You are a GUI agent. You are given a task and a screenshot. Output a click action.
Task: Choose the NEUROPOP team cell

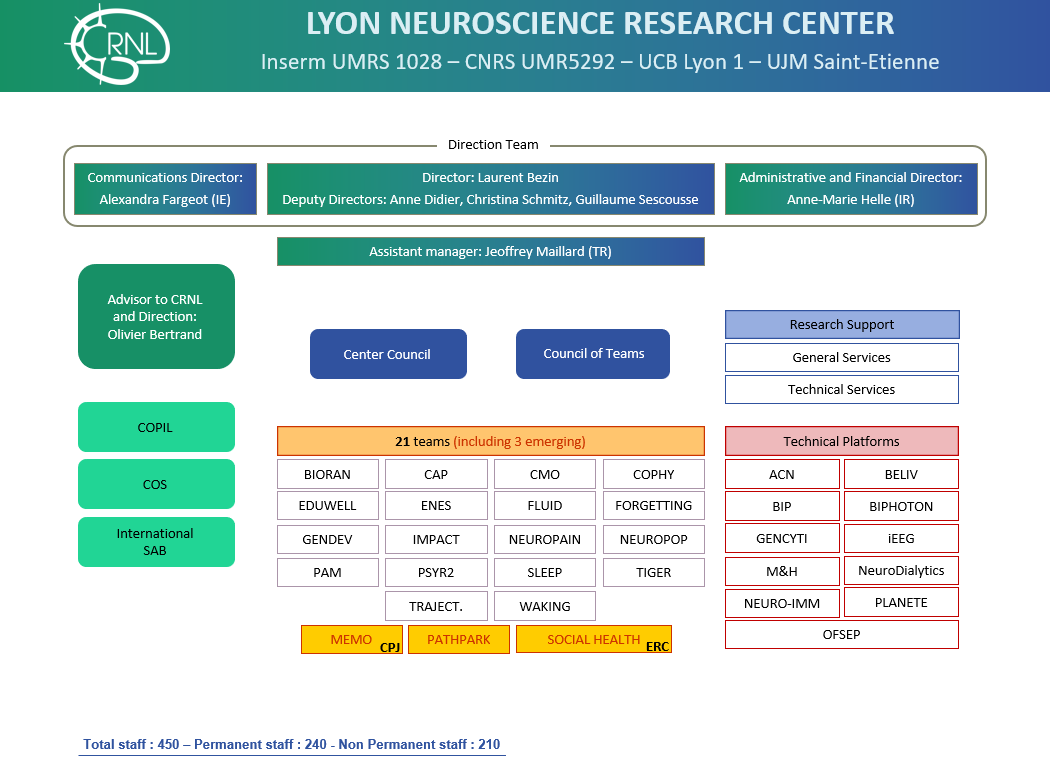point(654,539)
